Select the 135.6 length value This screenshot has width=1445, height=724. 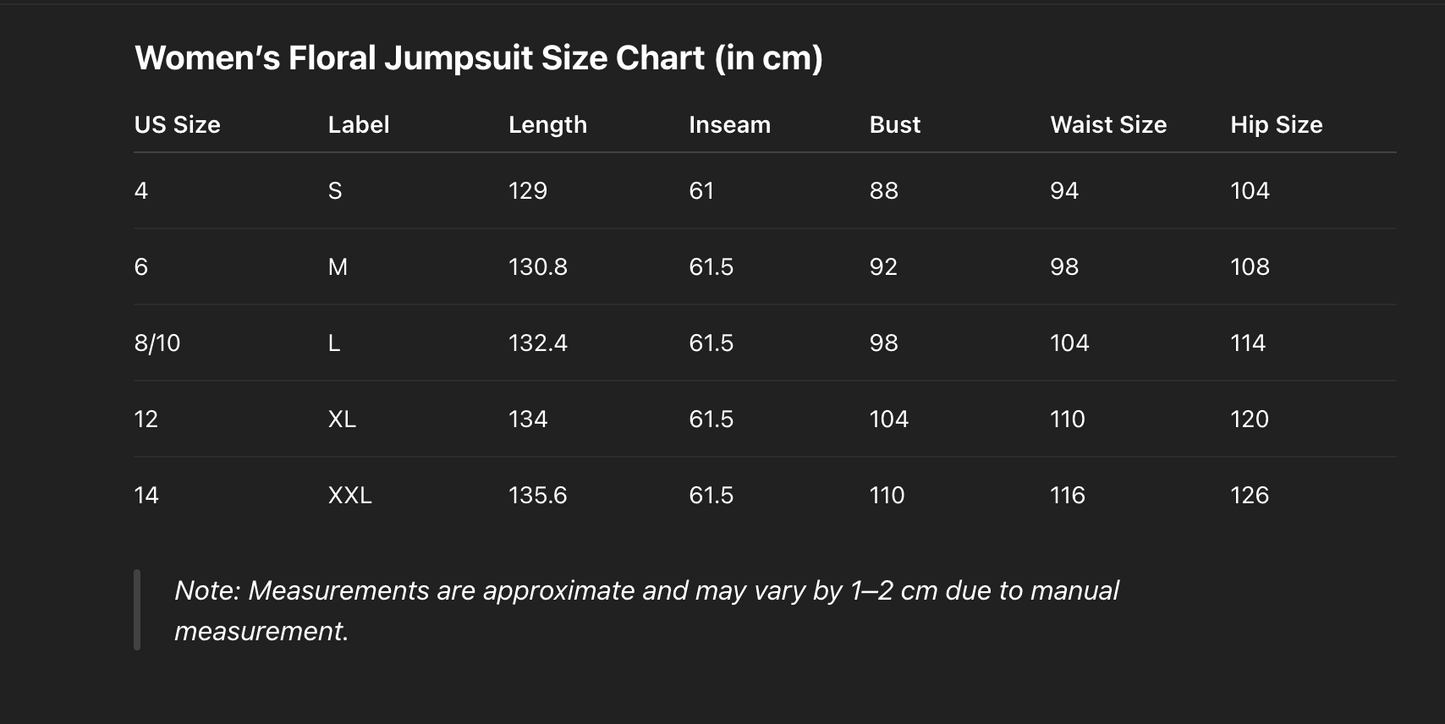tap(537, 495)
